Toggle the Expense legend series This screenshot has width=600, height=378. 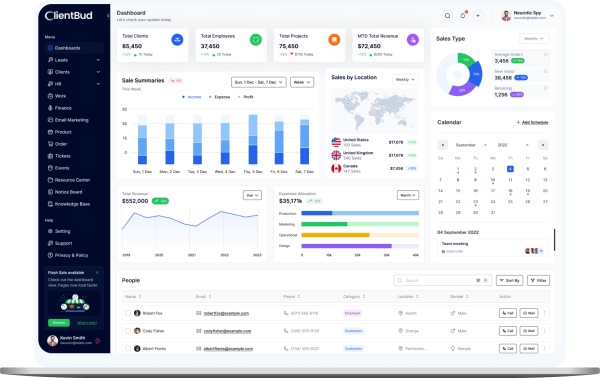pos(220,97)
